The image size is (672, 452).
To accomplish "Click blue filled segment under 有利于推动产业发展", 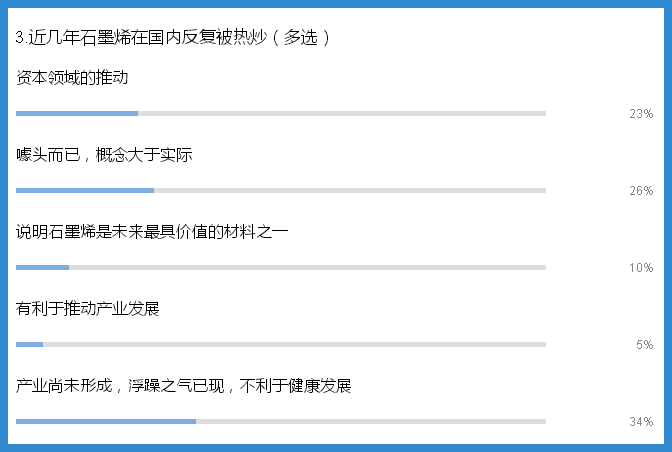I will point(29,344).
